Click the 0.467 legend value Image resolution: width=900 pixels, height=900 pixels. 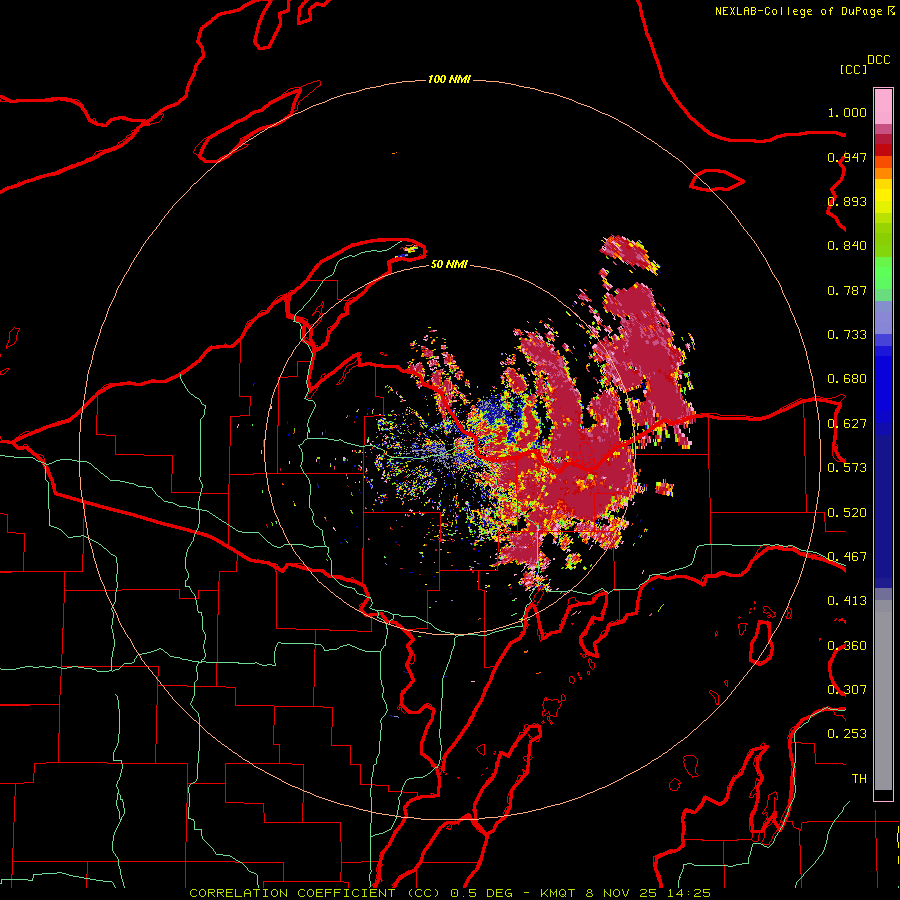[x=847, y=557]
